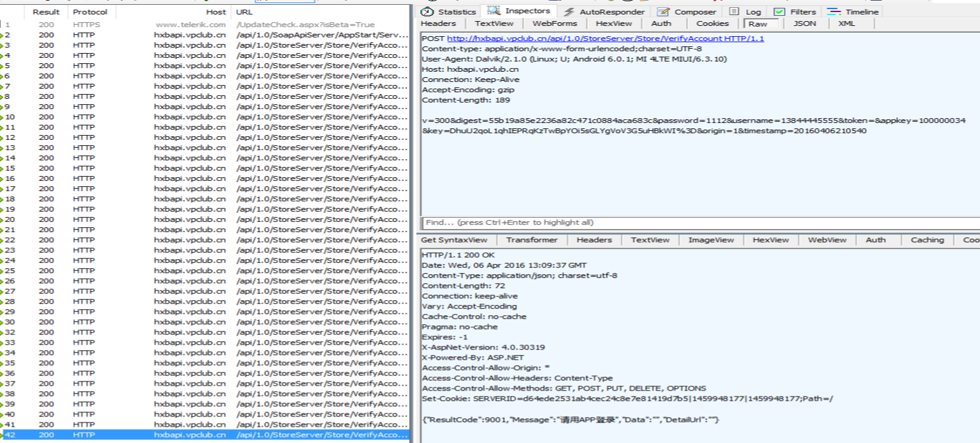Image resolution: width=980 pixels, height=443 pixels.
Task: Click green arrow icon of session 15
Action: click(x=2, y=168)
